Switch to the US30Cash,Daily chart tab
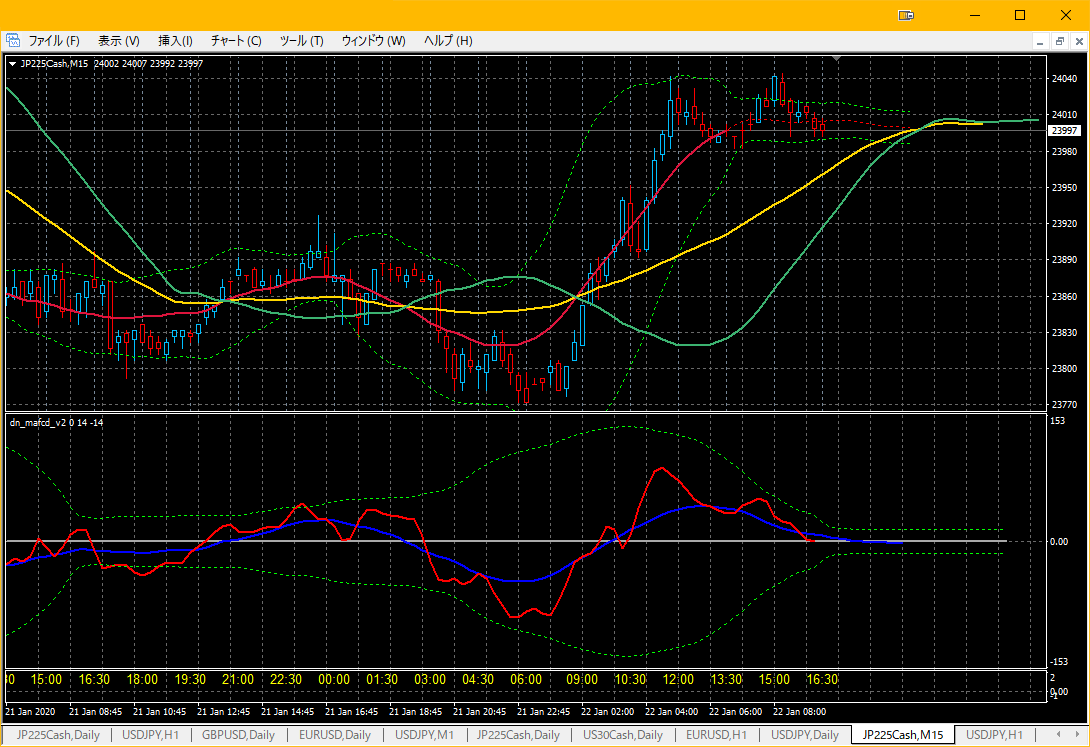The width and height of the screenshot is (1090, 747). [x=622, y=734]
